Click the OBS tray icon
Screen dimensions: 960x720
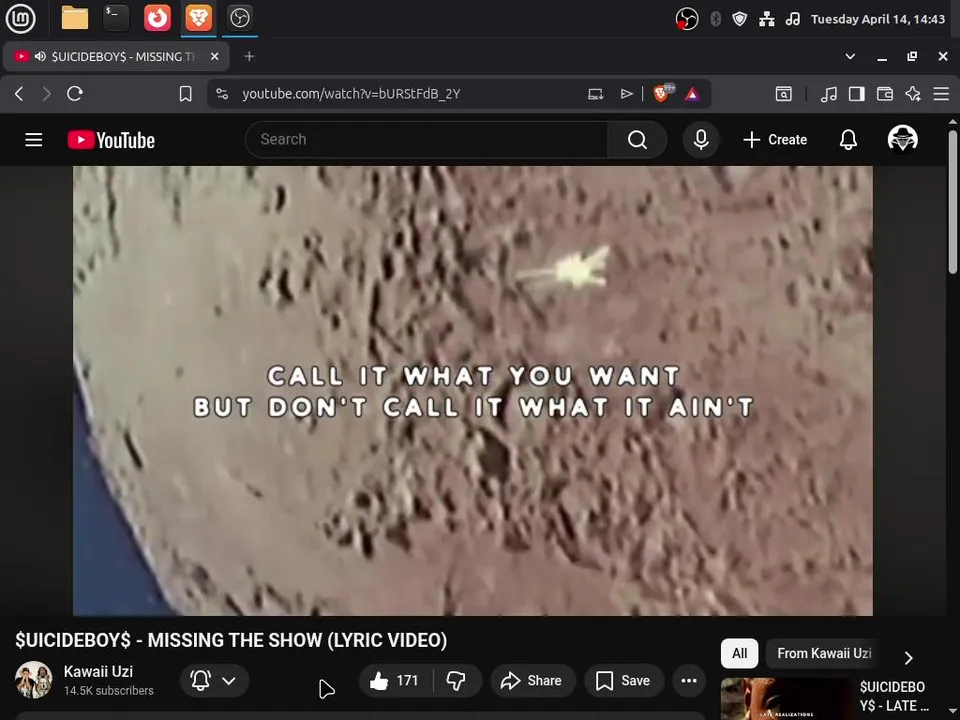pyautogui.click(x=686, y=19)
